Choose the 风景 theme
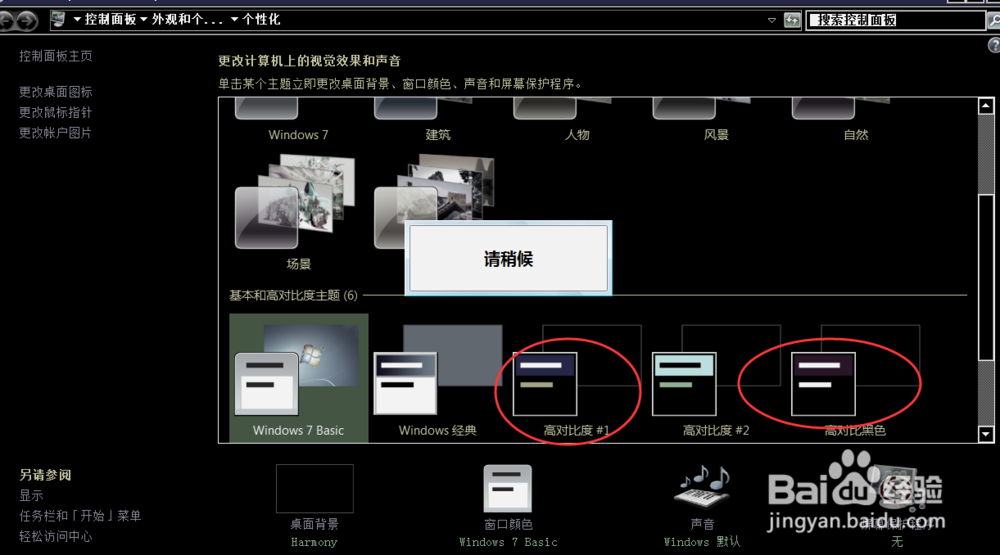 [x=716, y=121]
